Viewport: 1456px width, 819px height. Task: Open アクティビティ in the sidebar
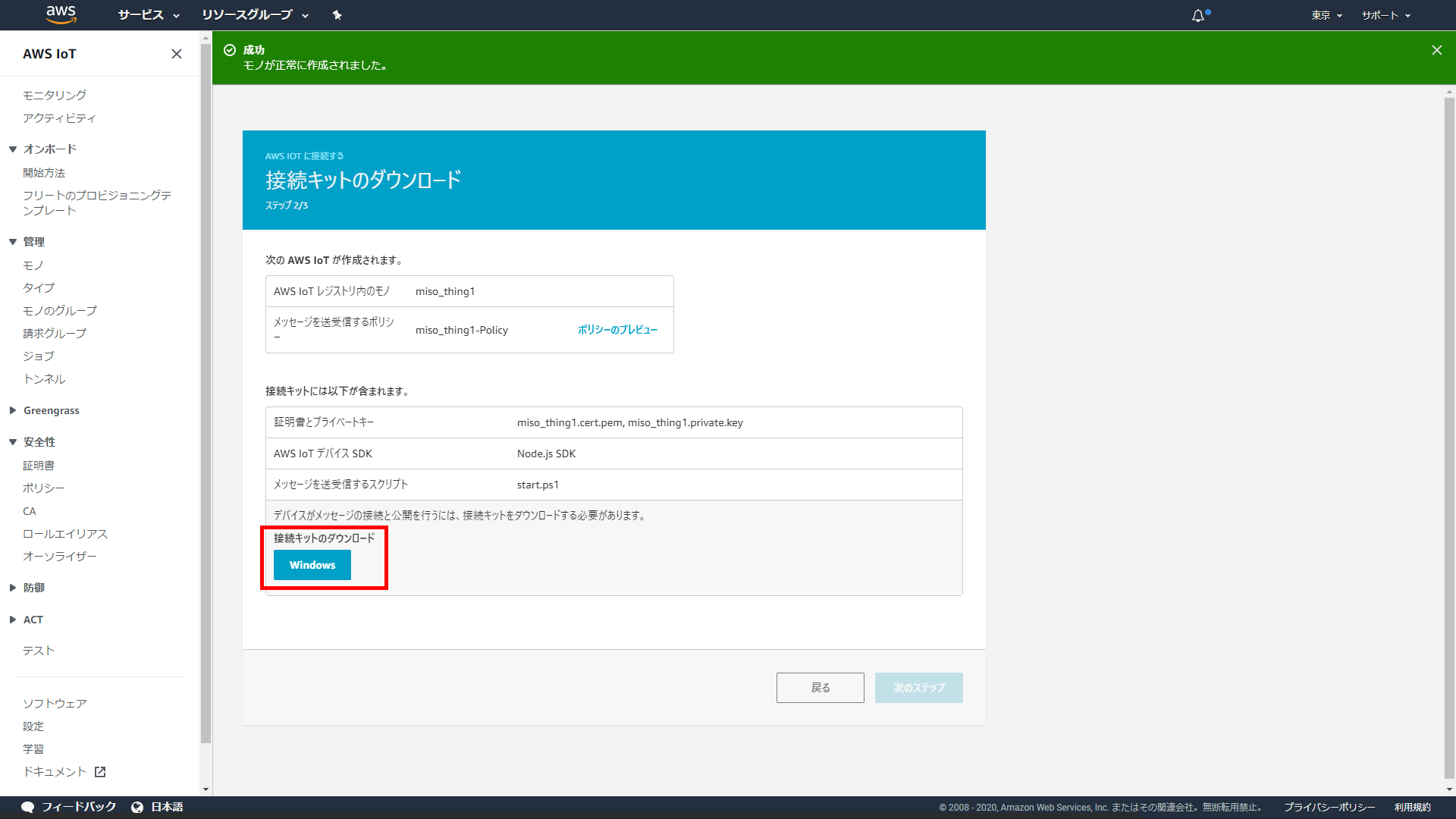pos(59,118)
